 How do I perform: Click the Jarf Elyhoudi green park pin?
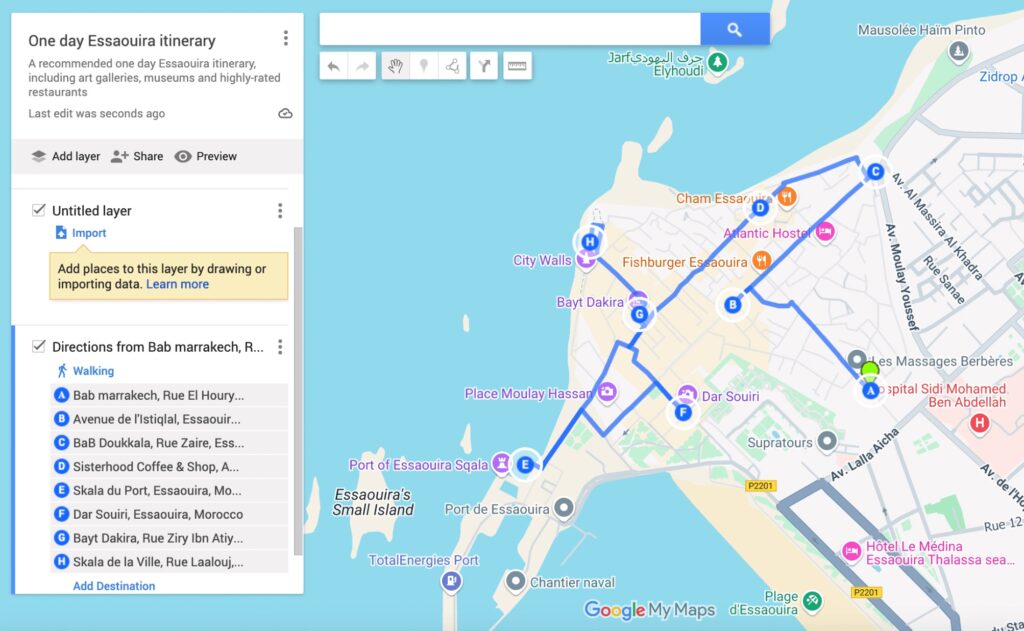tap(718, 62)
